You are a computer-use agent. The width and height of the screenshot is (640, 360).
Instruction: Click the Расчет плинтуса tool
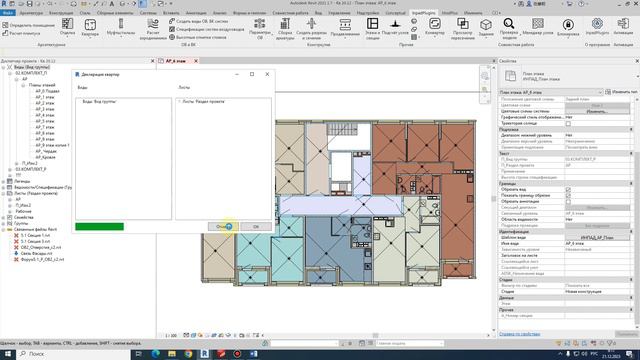[21, 33]
